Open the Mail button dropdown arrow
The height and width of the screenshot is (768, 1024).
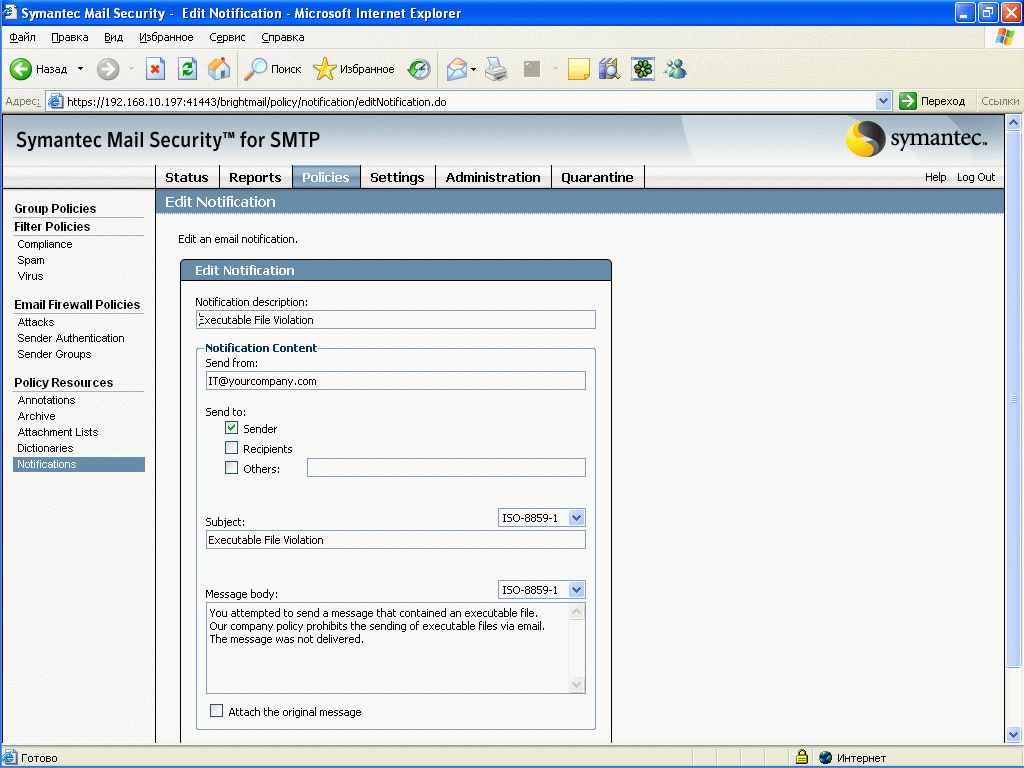point(473,69)
